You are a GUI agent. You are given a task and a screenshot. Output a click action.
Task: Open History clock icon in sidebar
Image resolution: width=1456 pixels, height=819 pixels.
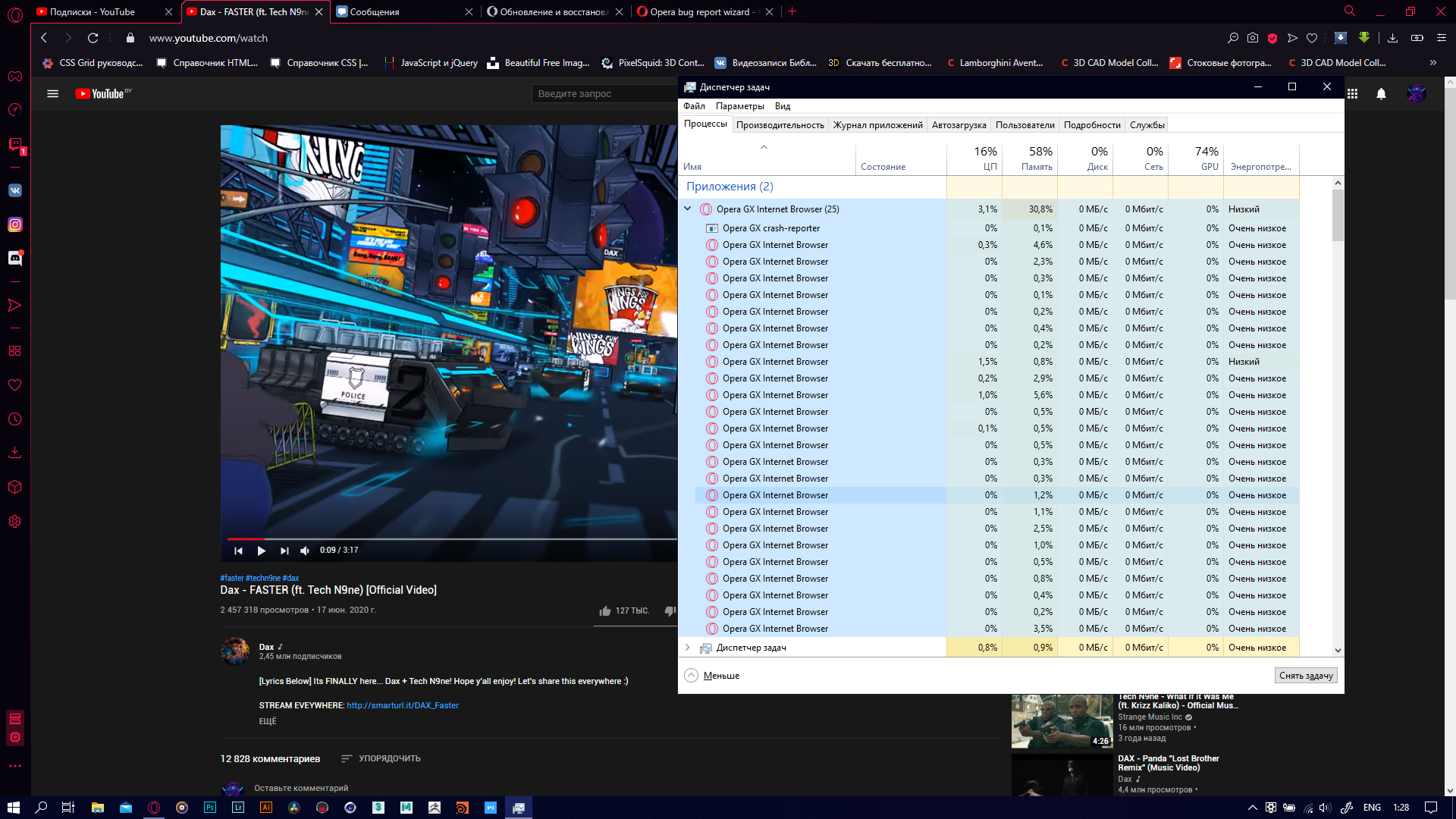coord(15,419)
